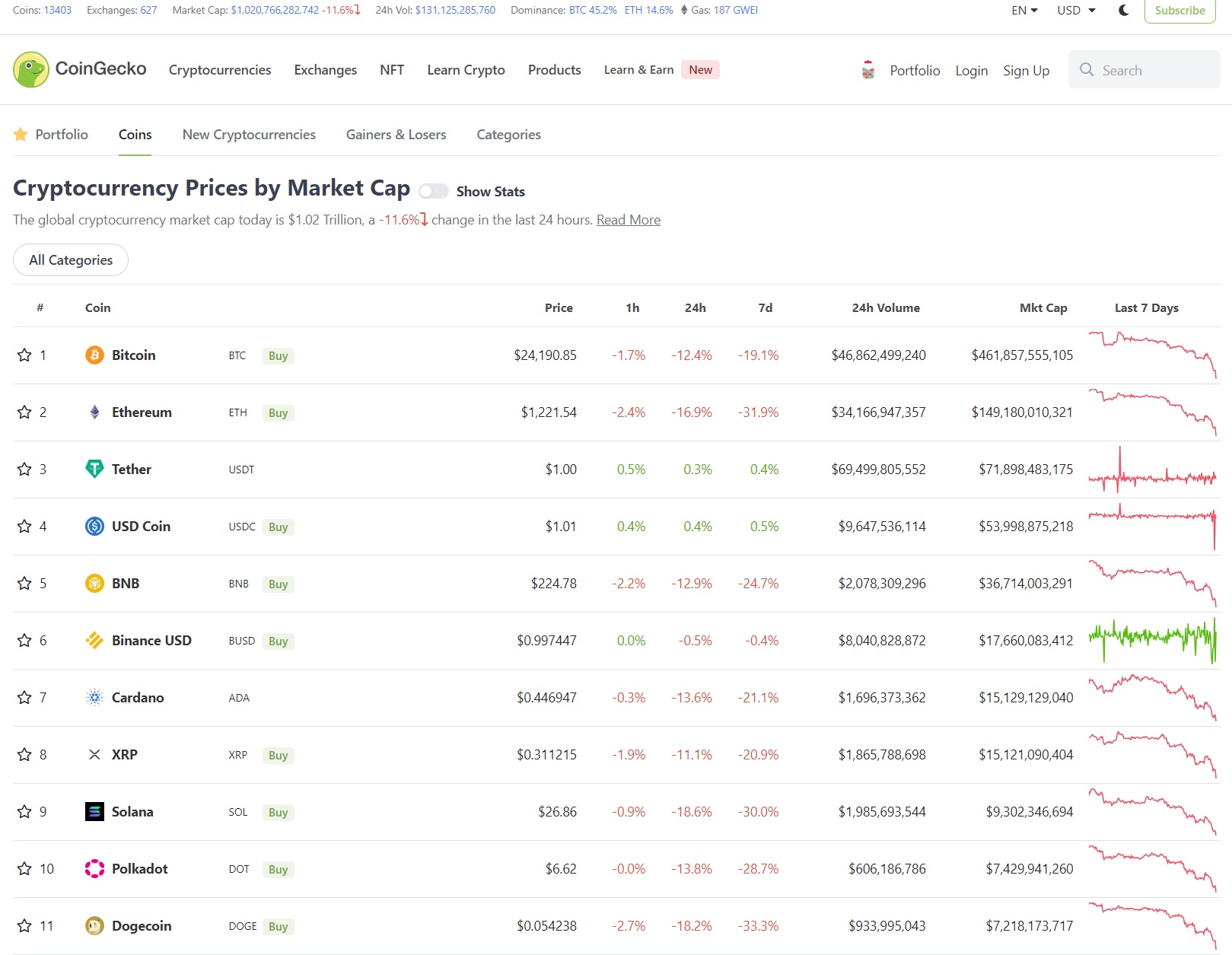Click the Bitcoin coin icon
The width and height of the screenshot is (1232, 955).
94,355
